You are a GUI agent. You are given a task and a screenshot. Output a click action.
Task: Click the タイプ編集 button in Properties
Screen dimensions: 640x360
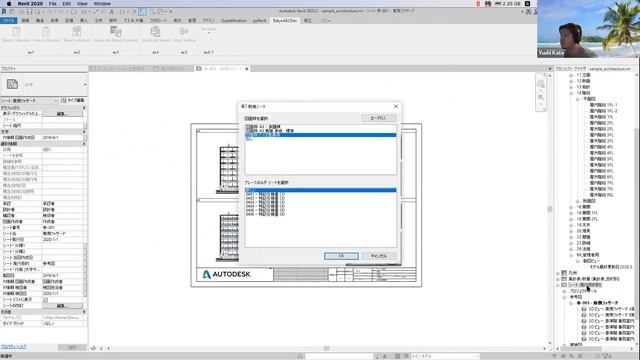(73, 100)
